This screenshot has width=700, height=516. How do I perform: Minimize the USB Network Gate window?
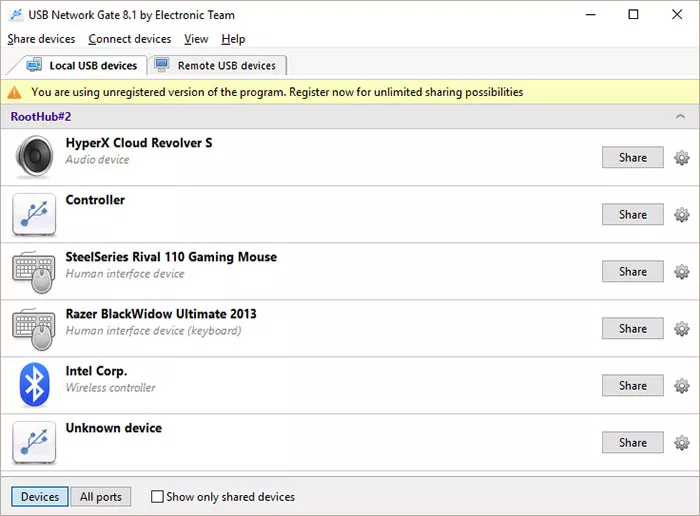pos(591,14)
